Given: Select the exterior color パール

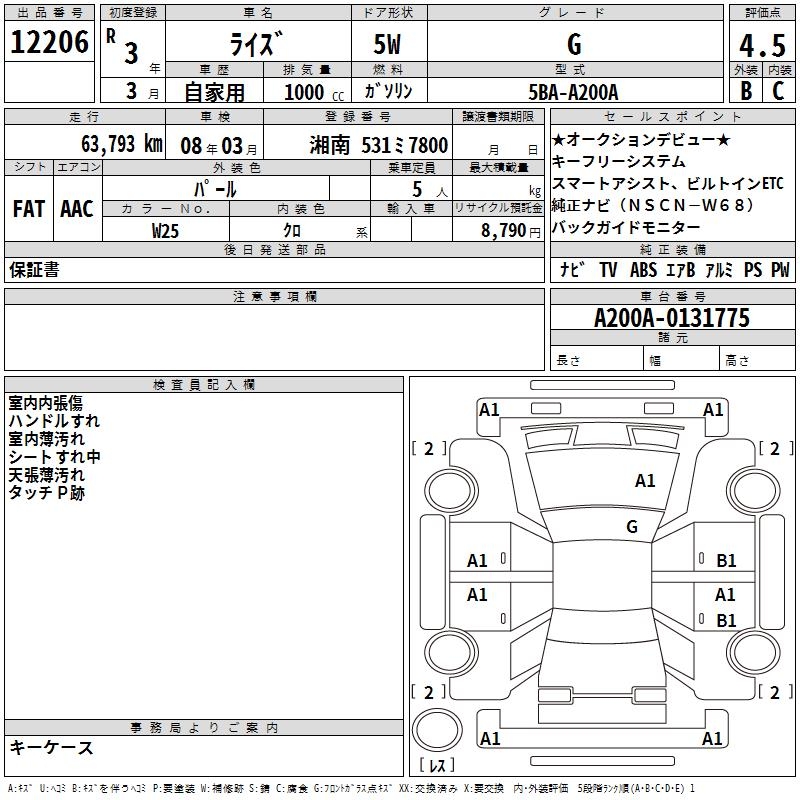Looking at the screenshot, I should click(215, 189).
